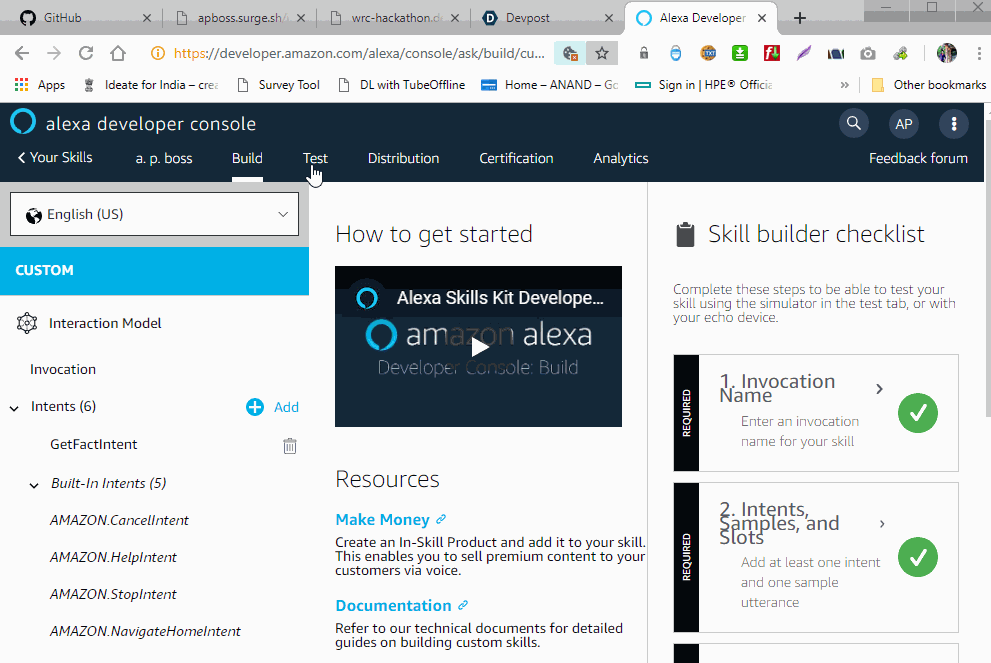Screen dimensions: 991x663
Task: Click the Chrome profile picture icon
Action: click(946, 53)
